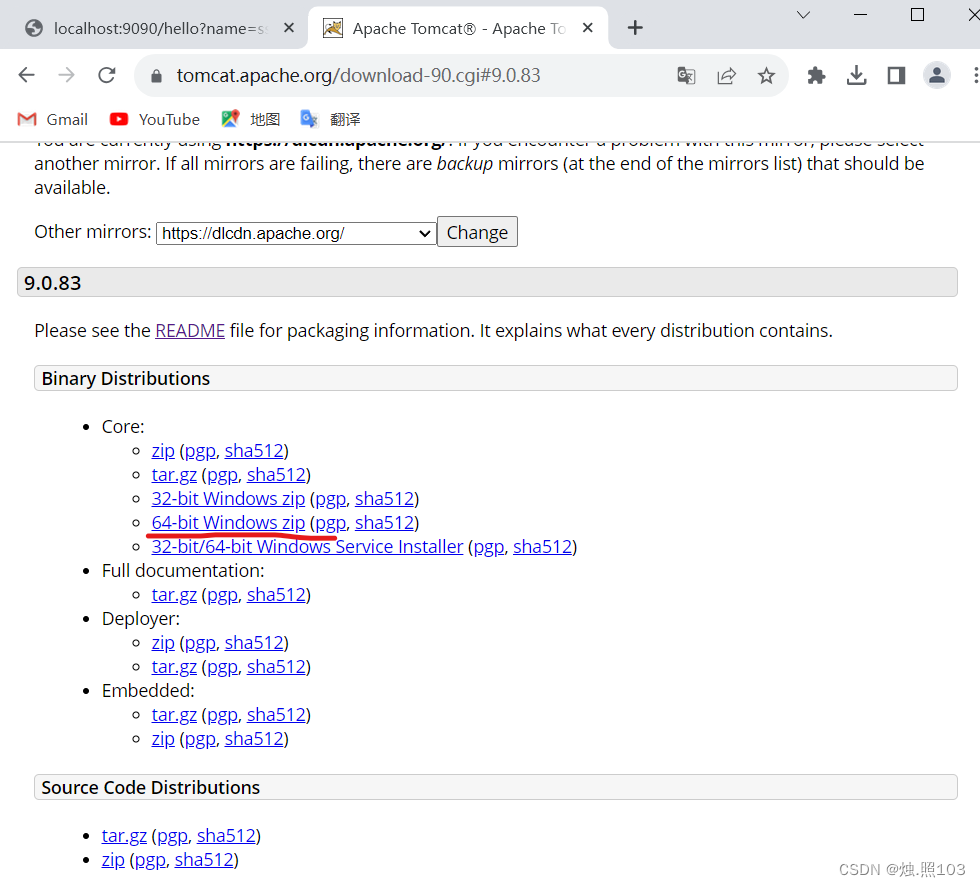Close the Apache Tomcat tab
980x887 pixels.
[x=588, y=28]
